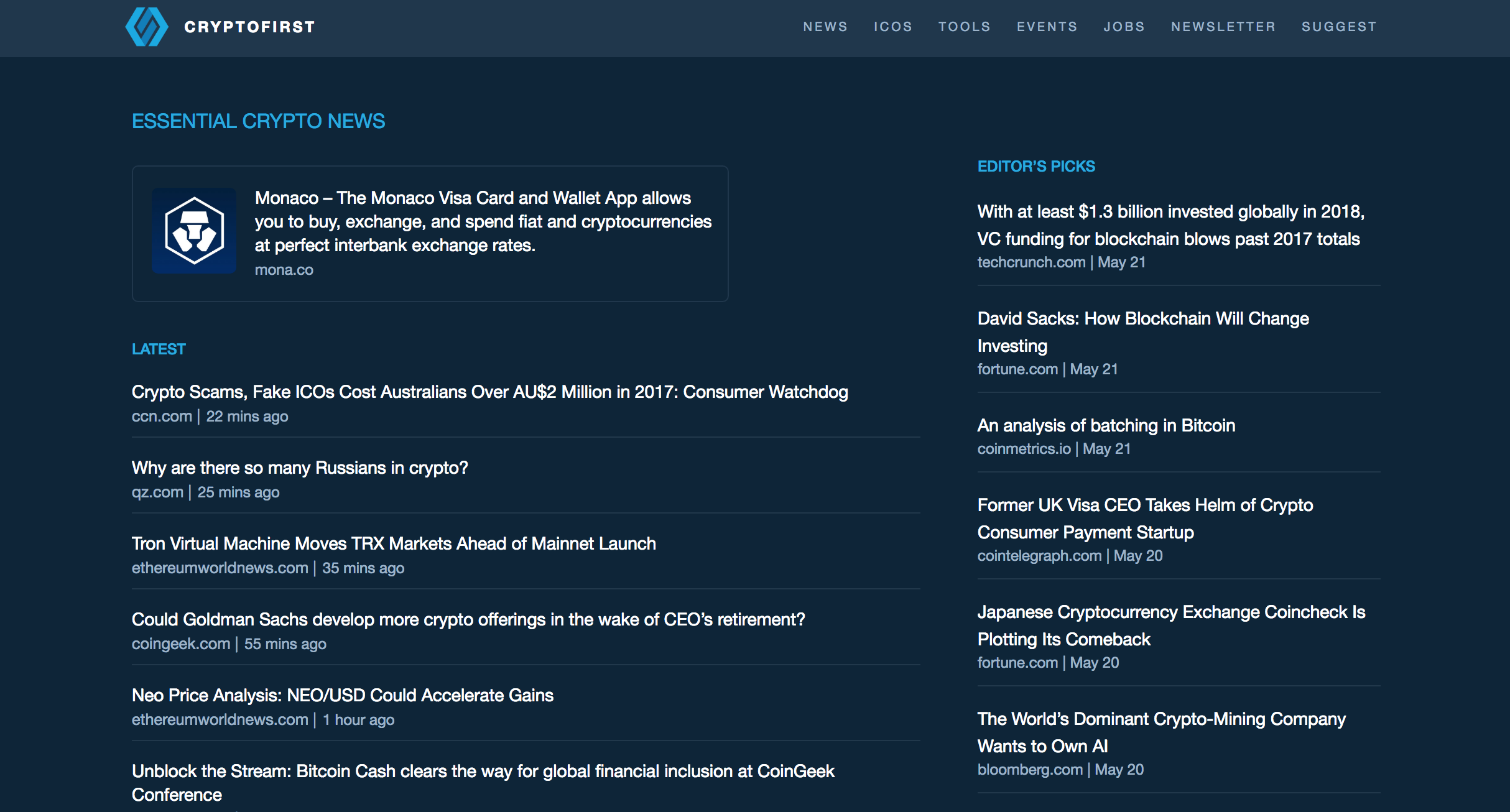Click coingeek.com source link

click(x=181, y=644)
